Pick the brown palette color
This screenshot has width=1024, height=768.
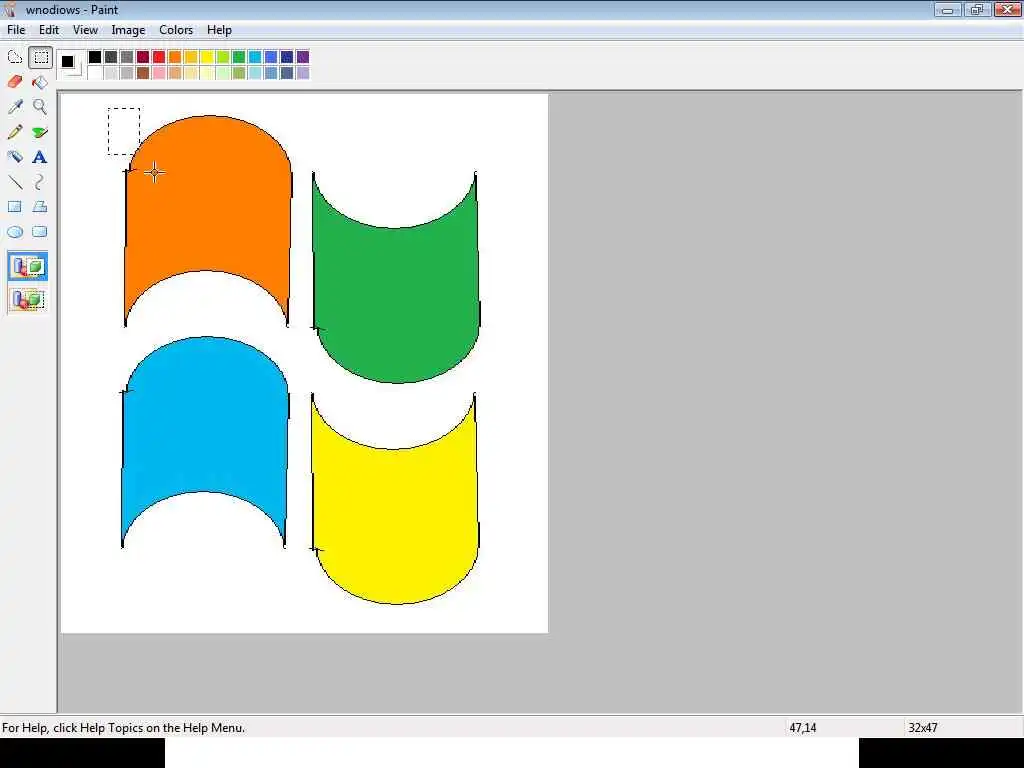(x=143, y=72)
